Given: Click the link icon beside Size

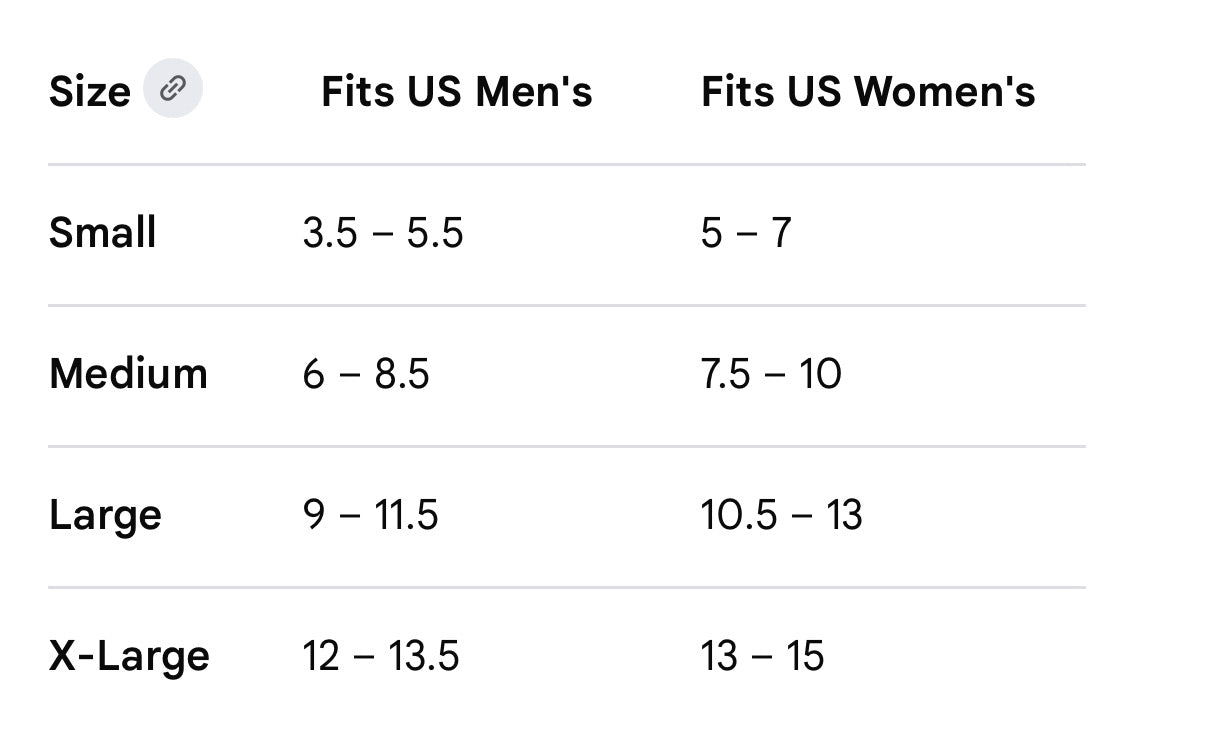Looking at the screenshot, I should coord(173,89).
